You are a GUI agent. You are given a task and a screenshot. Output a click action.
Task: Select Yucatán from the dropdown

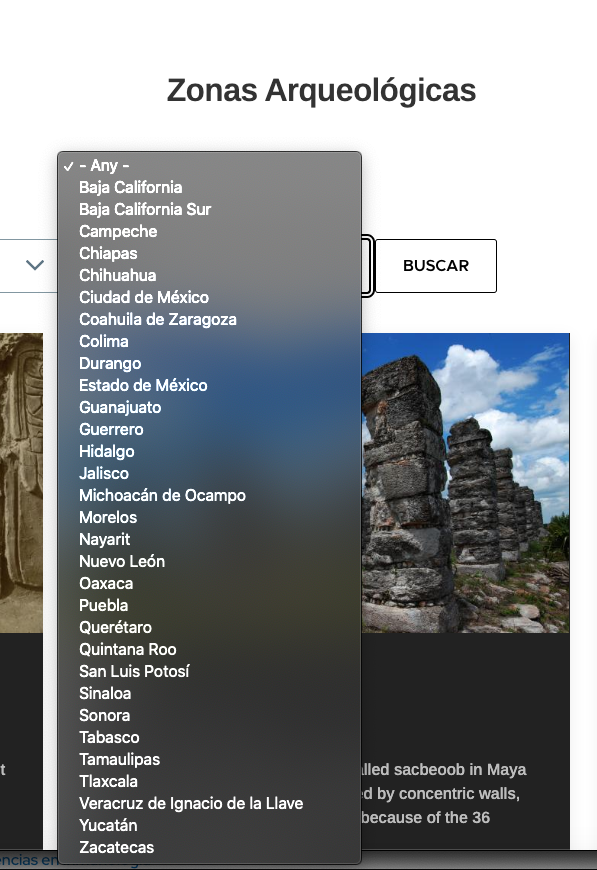[x=210, y=826]
